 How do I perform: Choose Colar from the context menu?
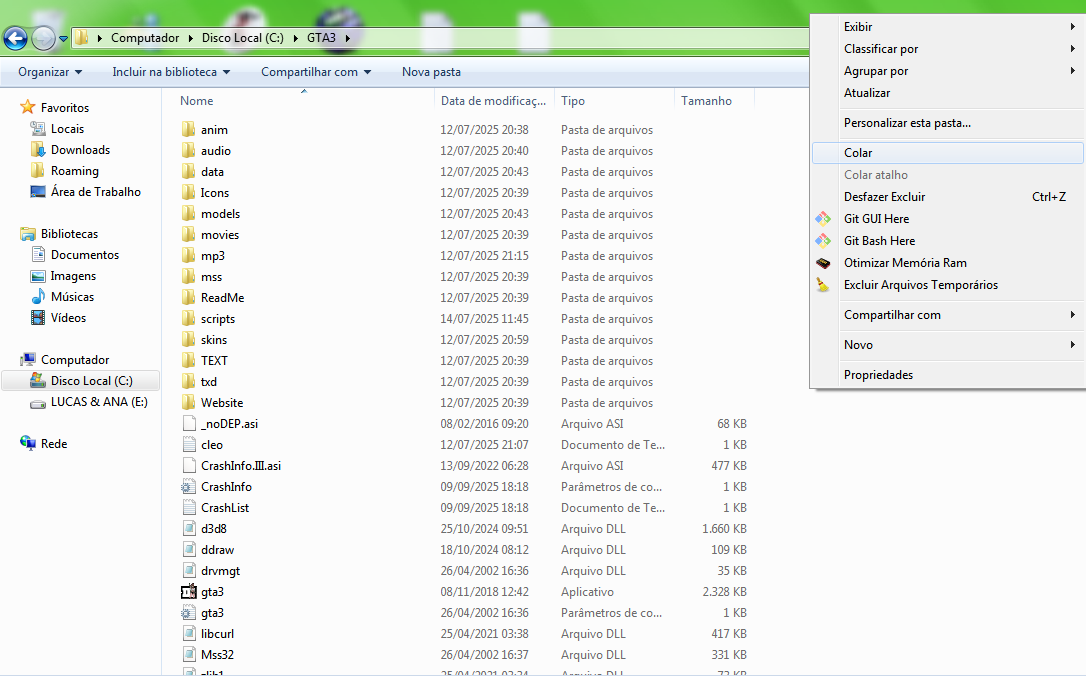(858, 153)
